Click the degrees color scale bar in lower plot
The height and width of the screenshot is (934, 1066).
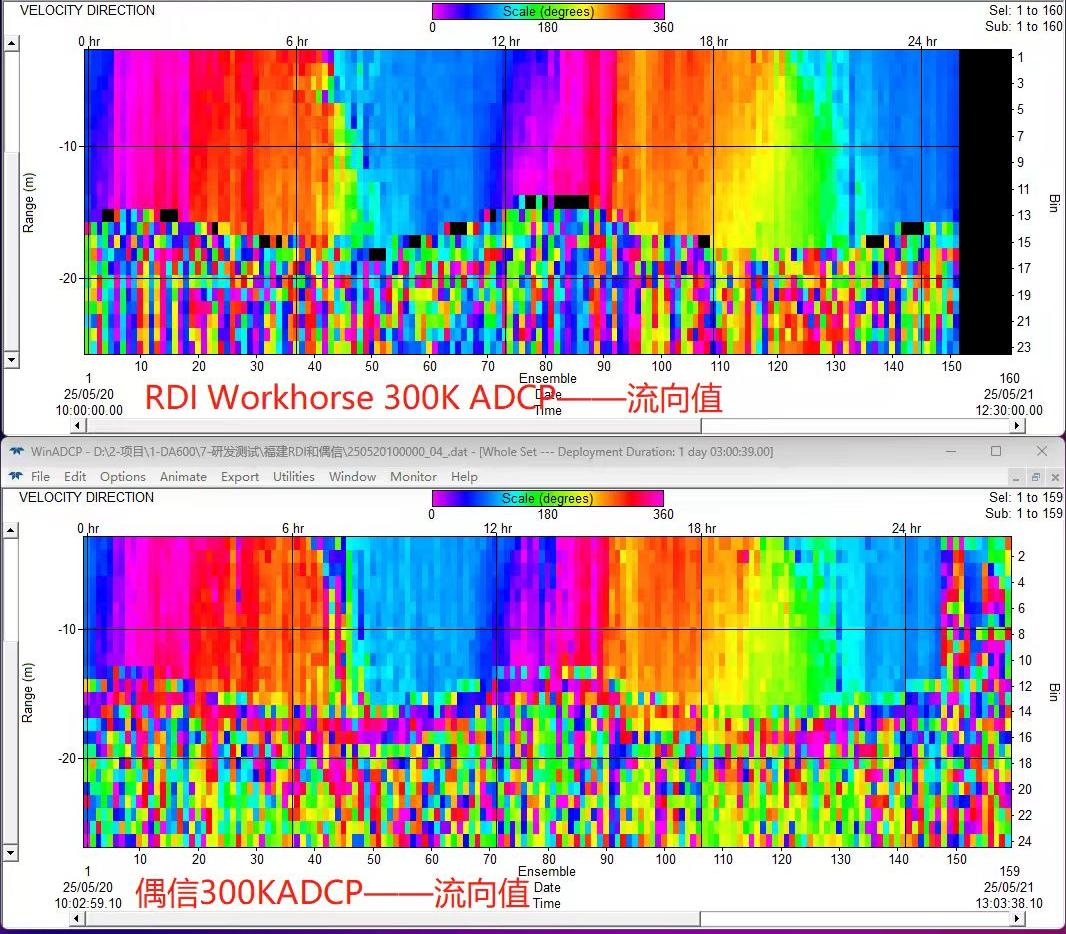[x=547, y=498]
